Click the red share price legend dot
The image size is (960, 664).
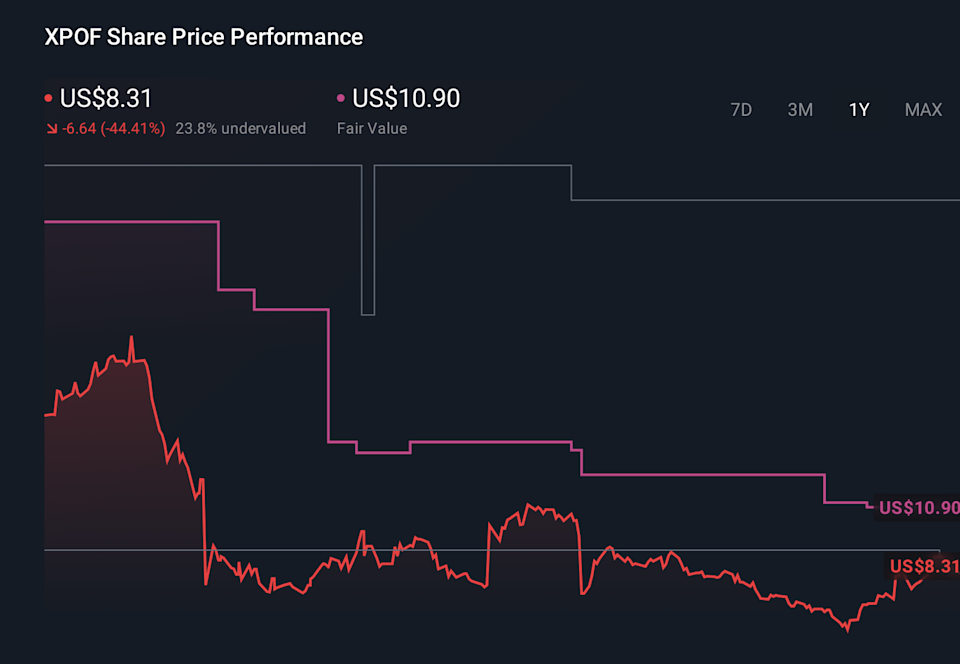(x=47, y=98)
